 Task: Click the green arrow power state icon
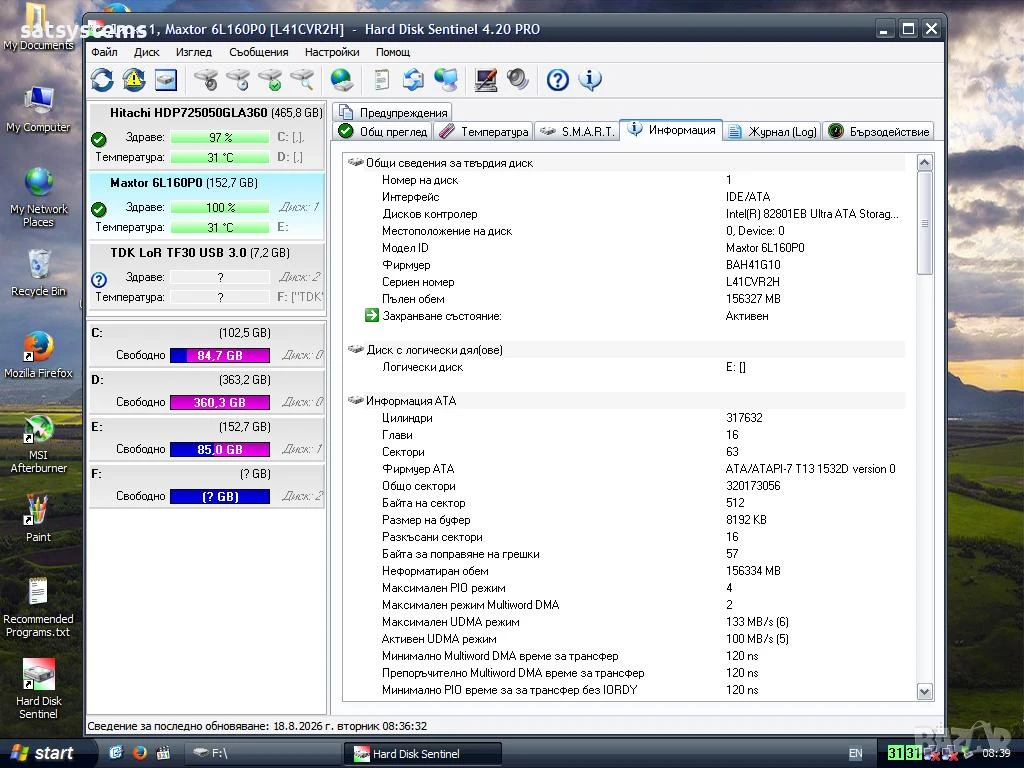tap(372, 315)
